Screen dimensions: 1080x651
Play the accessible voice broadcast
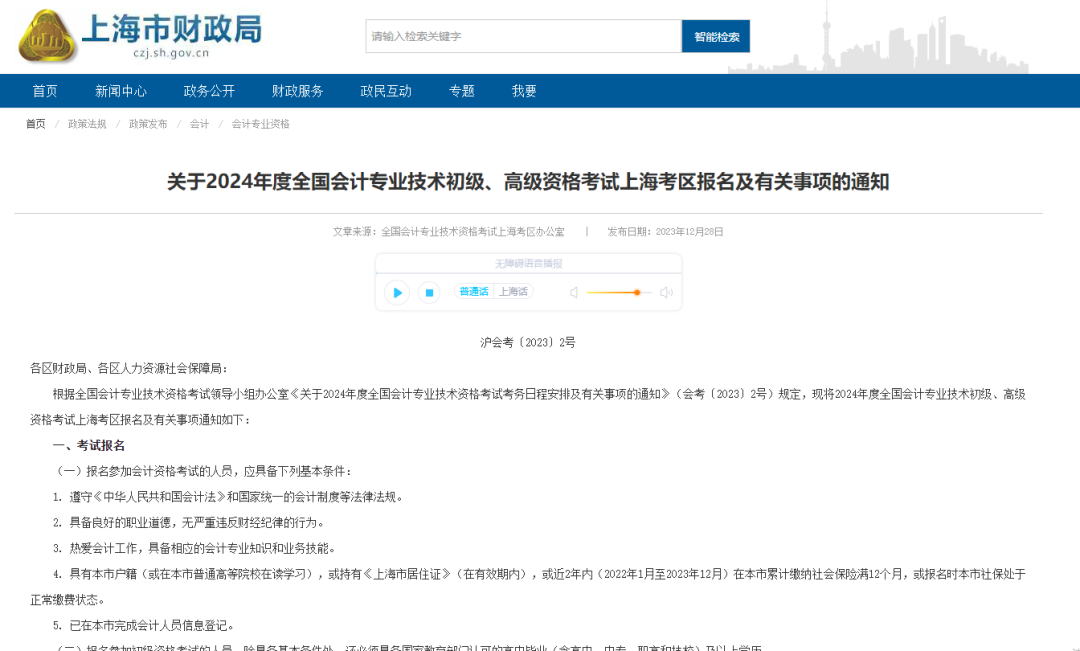point(397,293)
